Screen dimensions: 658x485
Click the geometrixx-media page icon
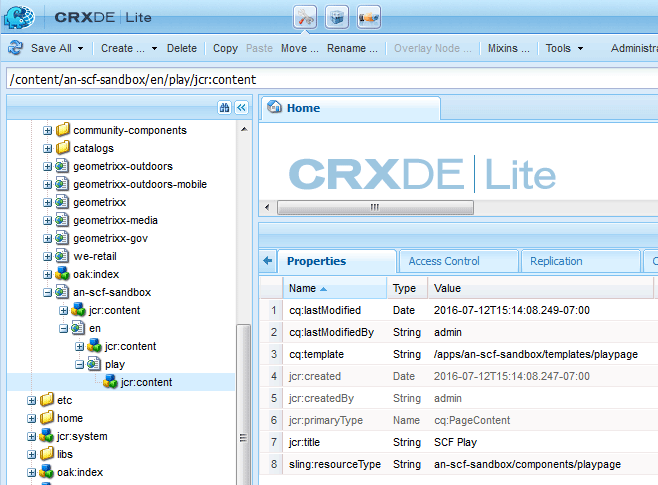pyautogui.click(x=62, y=220)
